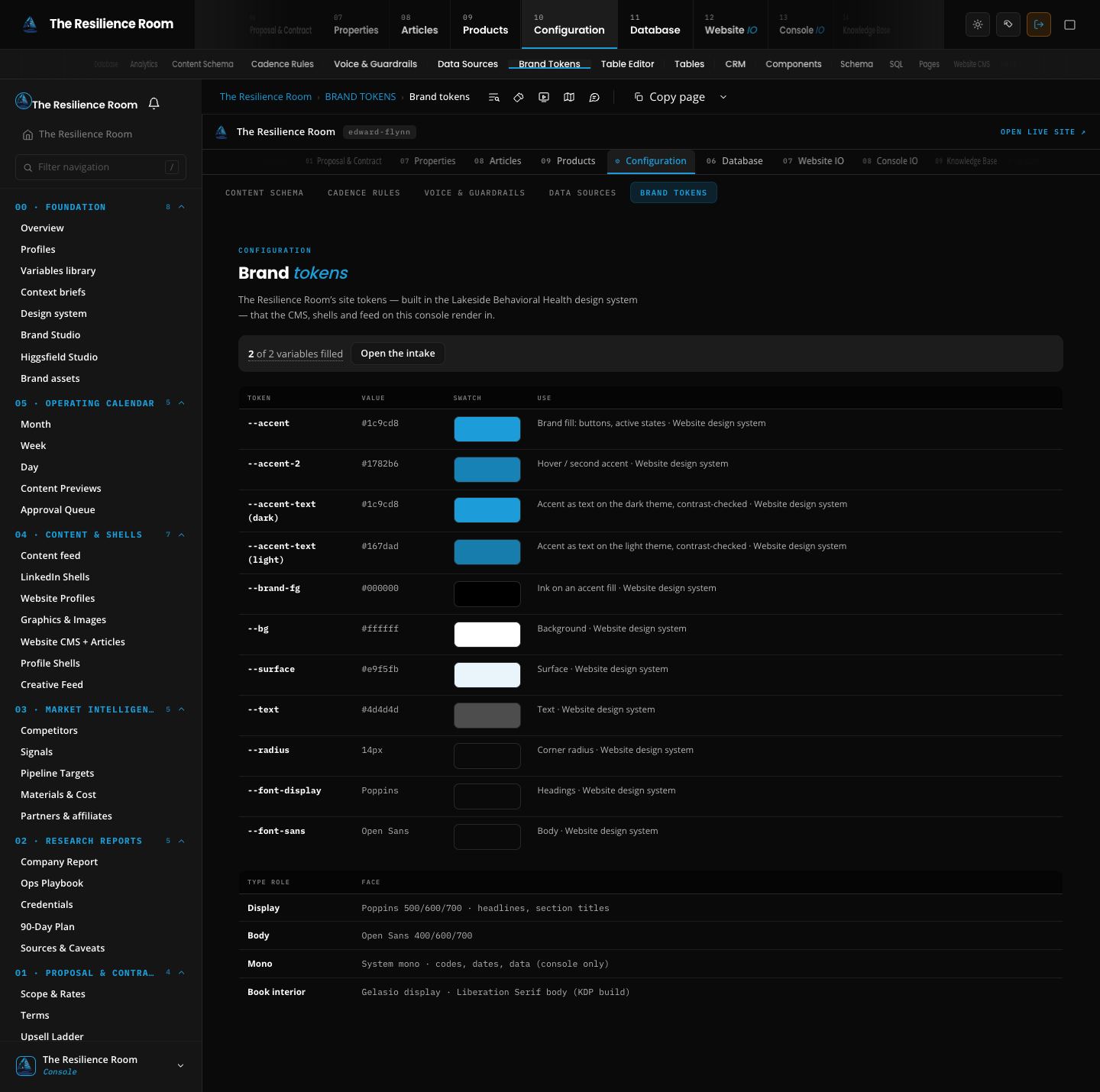Open the live site link

1043,132
